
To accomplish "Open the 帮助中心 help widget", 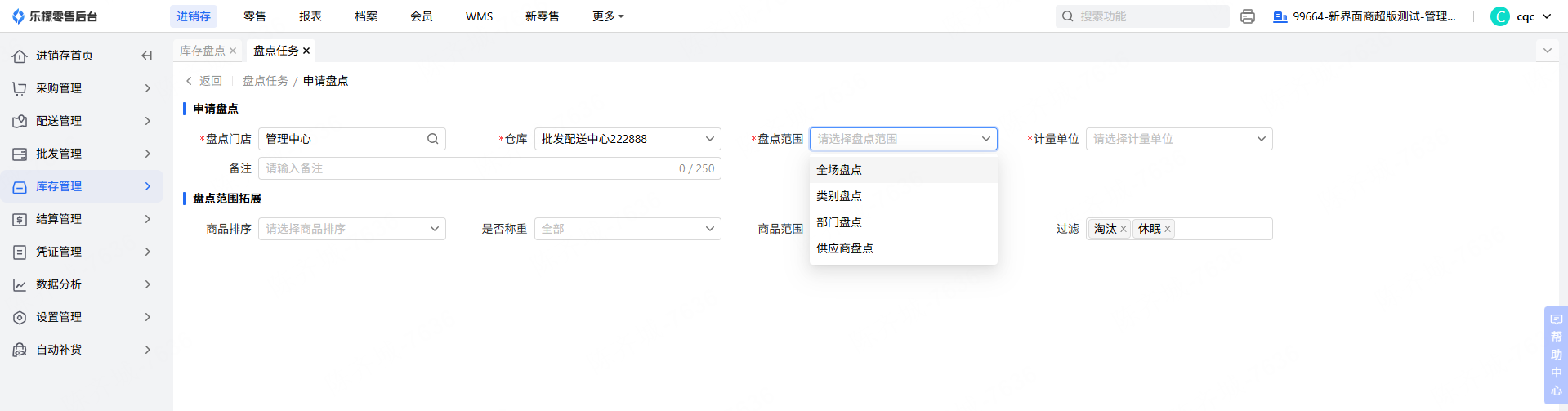I will click(x=1556, y=355).
